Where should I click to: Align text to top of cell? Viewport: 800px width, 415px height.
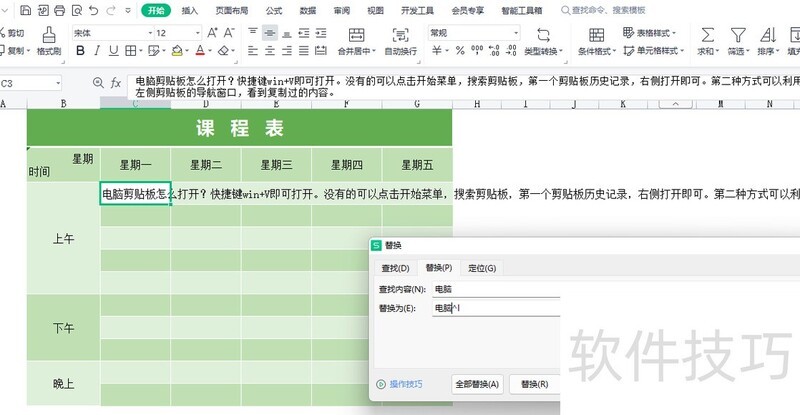click(x=253, y=33)
